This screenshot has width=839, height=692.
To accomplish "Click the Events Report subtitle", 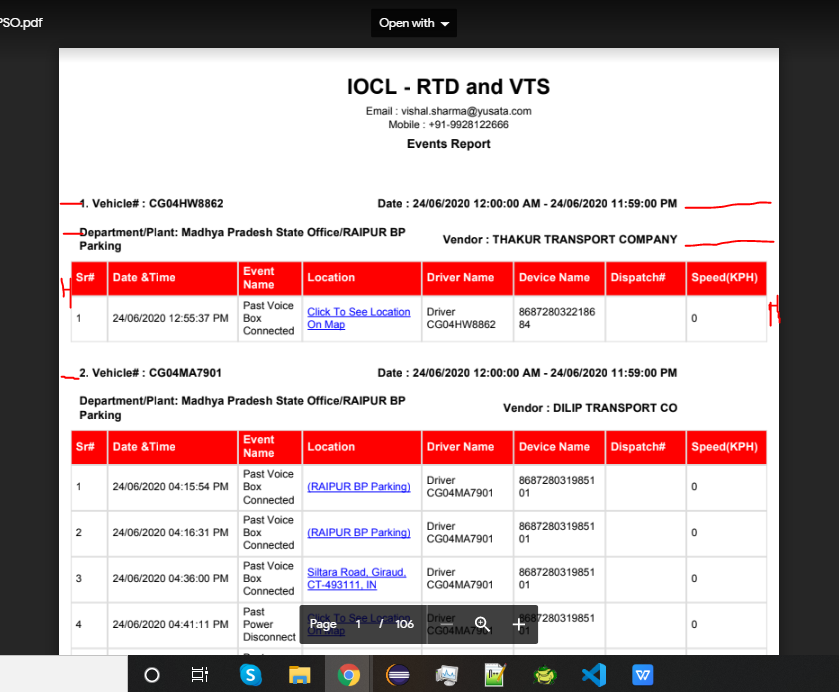I will pos(448,144).
